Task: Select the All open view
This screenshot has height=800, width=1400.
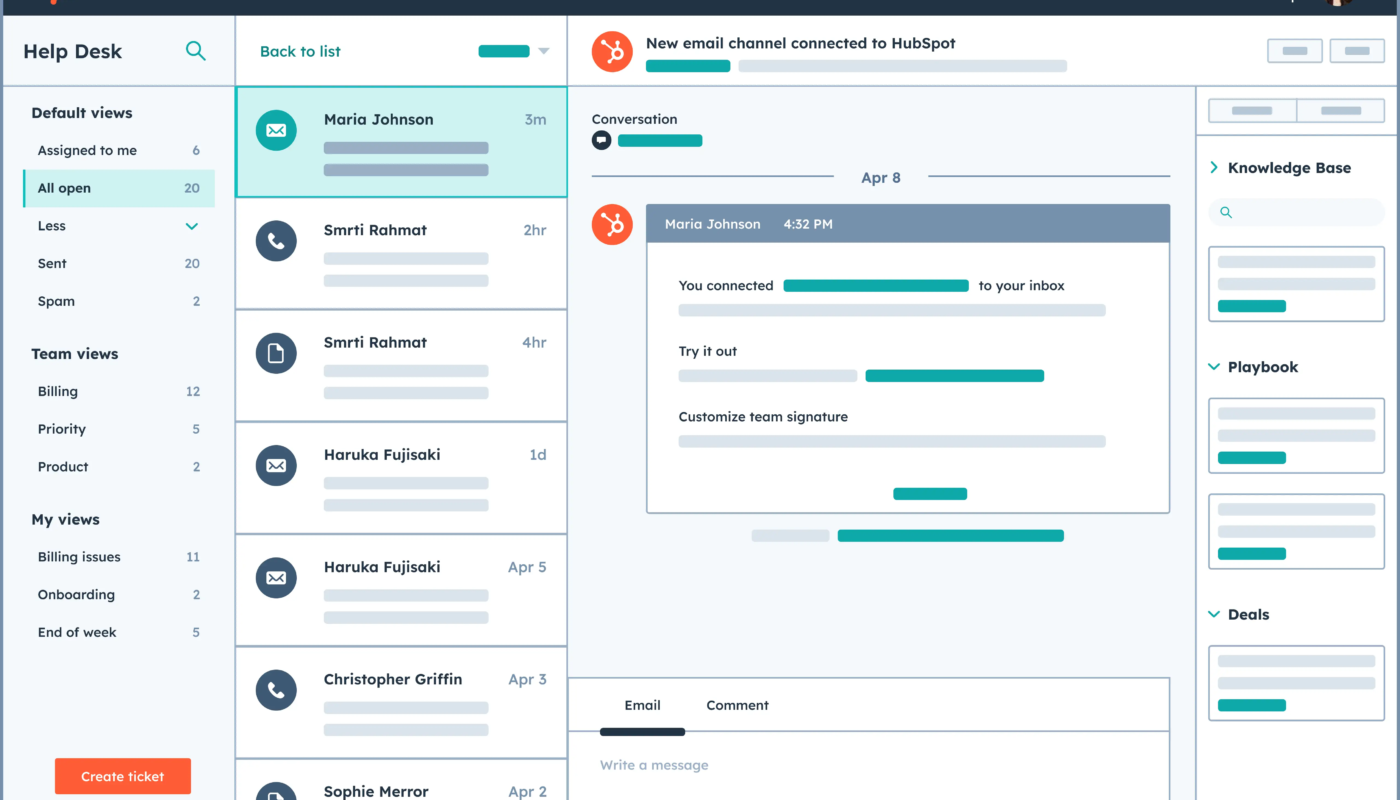Action: [x=119, y=188]
